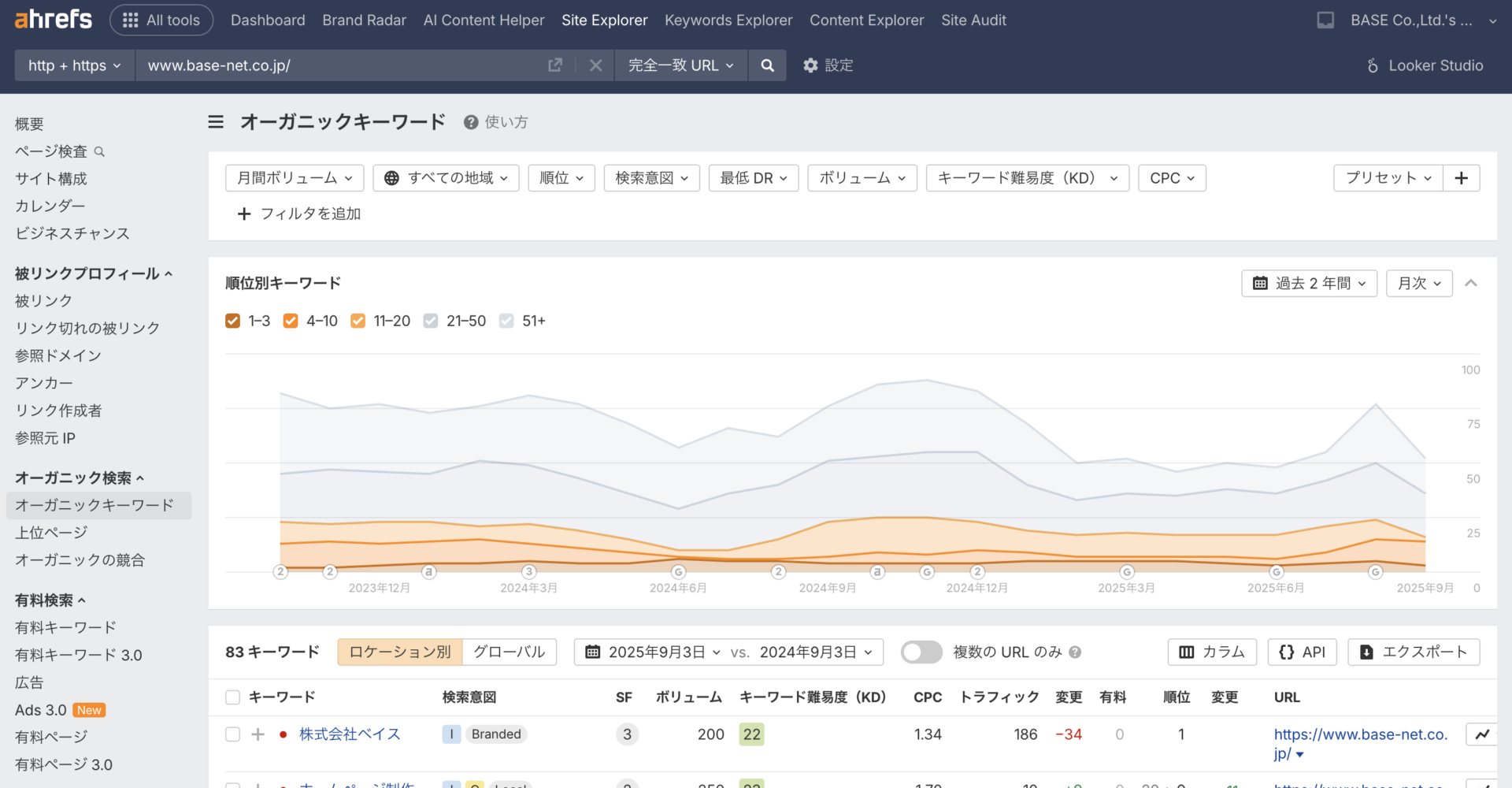Check the 株式会社ベイス row checkbox
1512x788 pixels.
232,734
